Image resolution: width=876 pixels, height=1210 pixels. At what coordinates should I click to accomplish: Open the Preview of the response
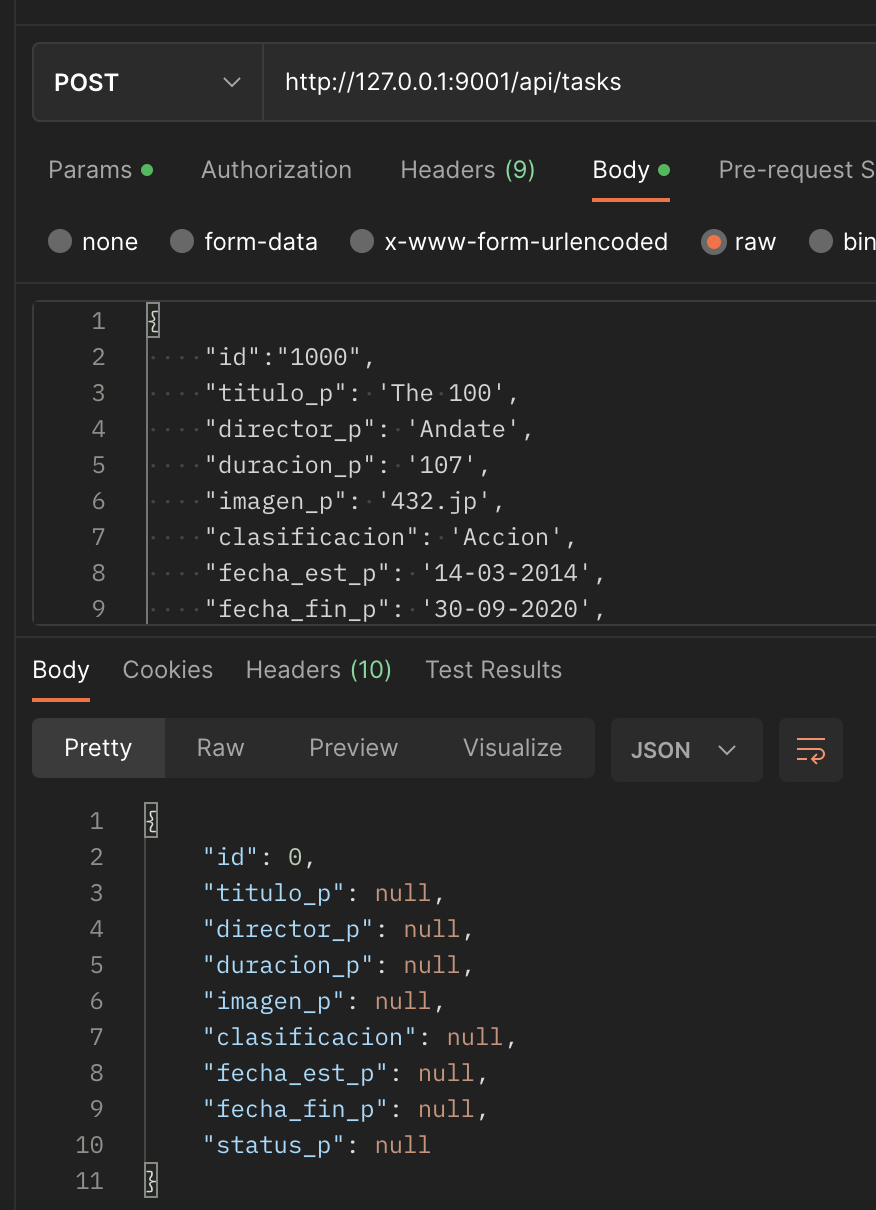pos(353,747)
